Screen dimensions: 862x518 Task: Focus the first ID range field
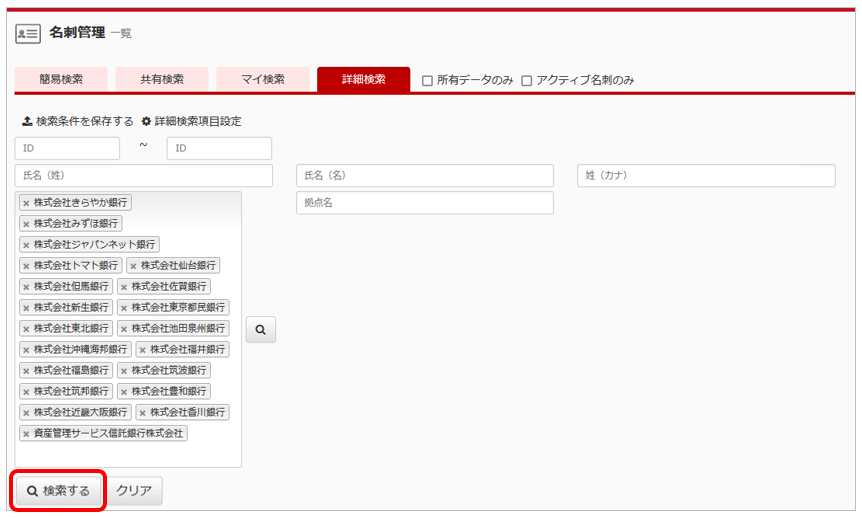(67, 148)
